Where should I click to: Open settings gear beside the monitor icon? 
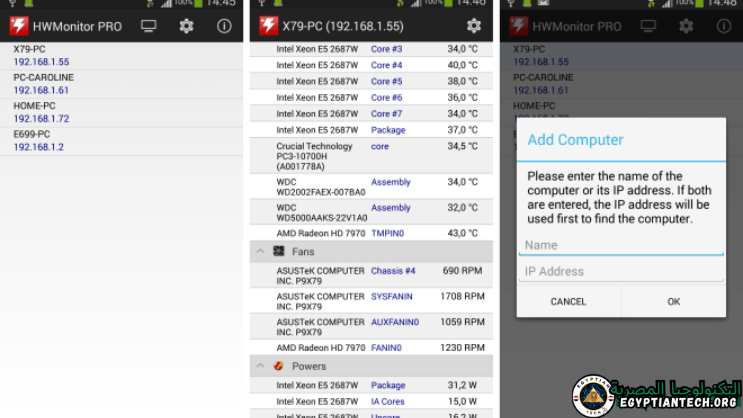pyautogui.click(x=186, y=26)
